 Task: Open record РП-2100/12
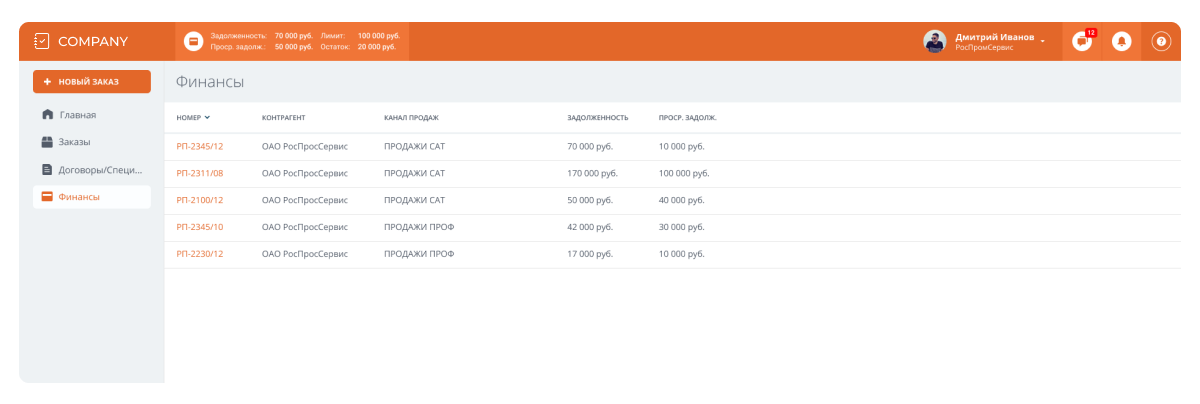(200, 200)
